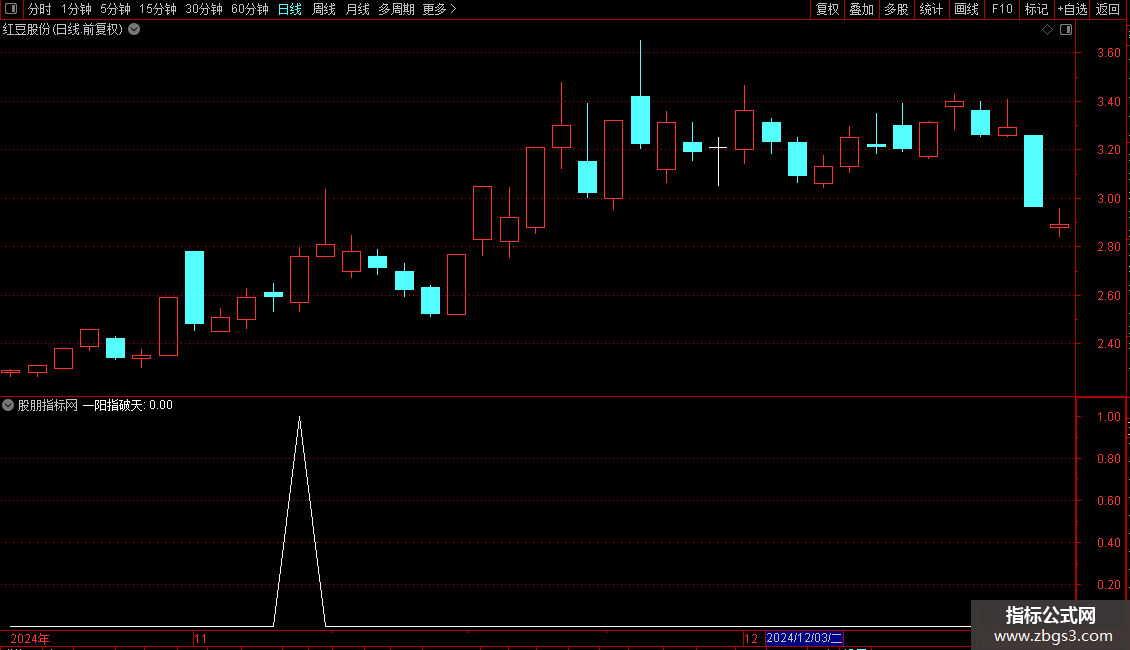The width and height of the screenshot is (1130, 650).
Task: Select the white crosshair doji candle
Action: coord(718,147)
